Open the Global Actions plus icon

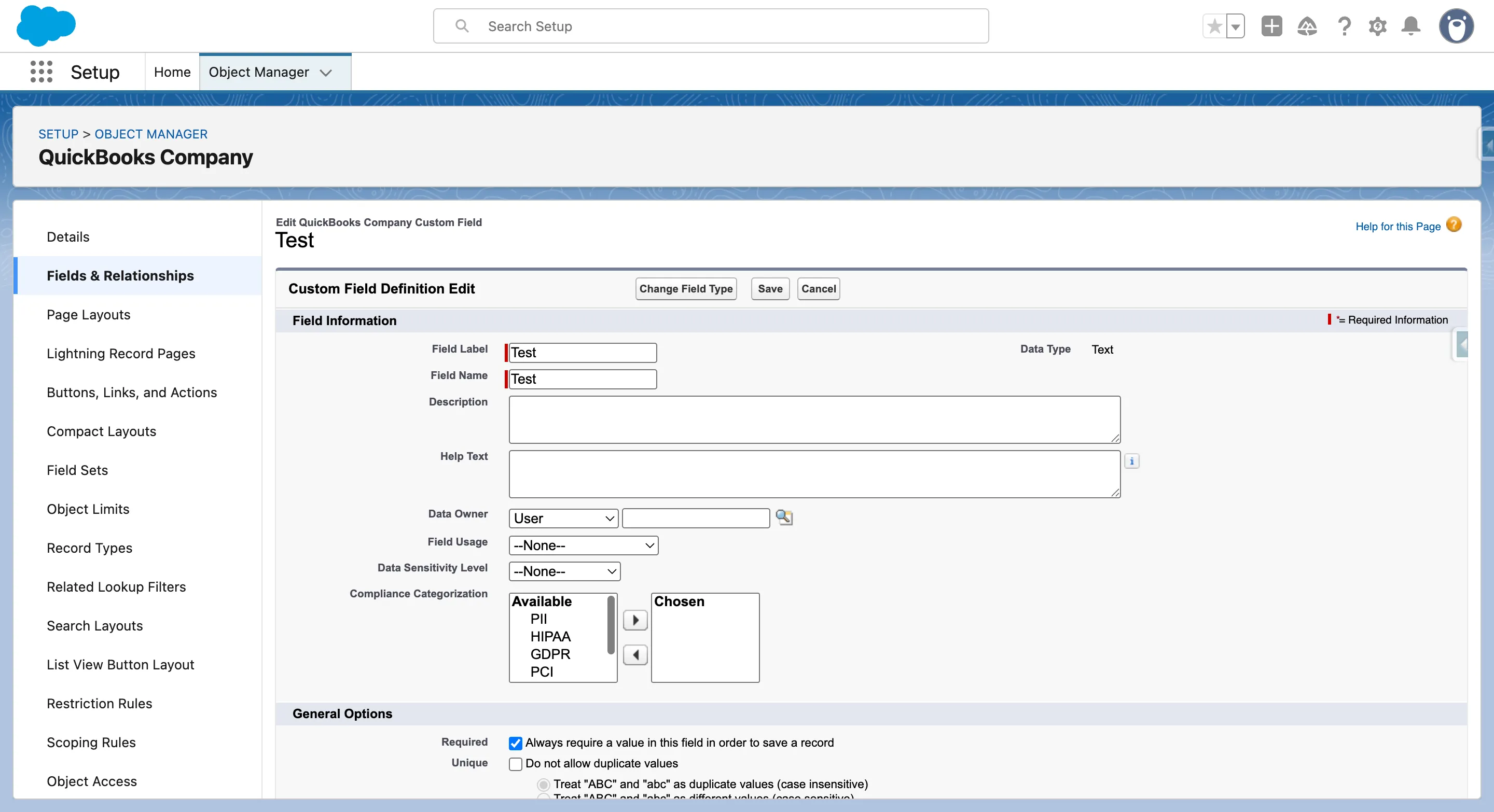coord(1271,26)
